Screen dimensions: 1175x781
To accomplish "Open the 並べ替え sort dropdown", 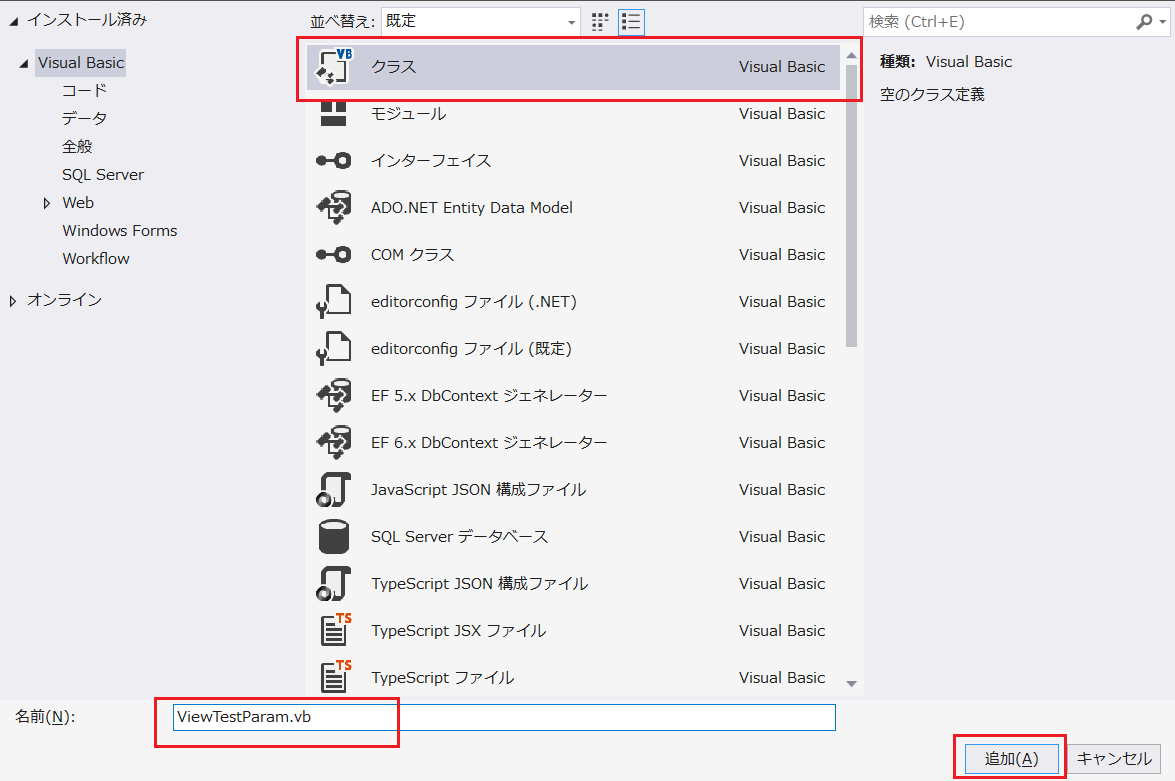I will click(481, 21).
